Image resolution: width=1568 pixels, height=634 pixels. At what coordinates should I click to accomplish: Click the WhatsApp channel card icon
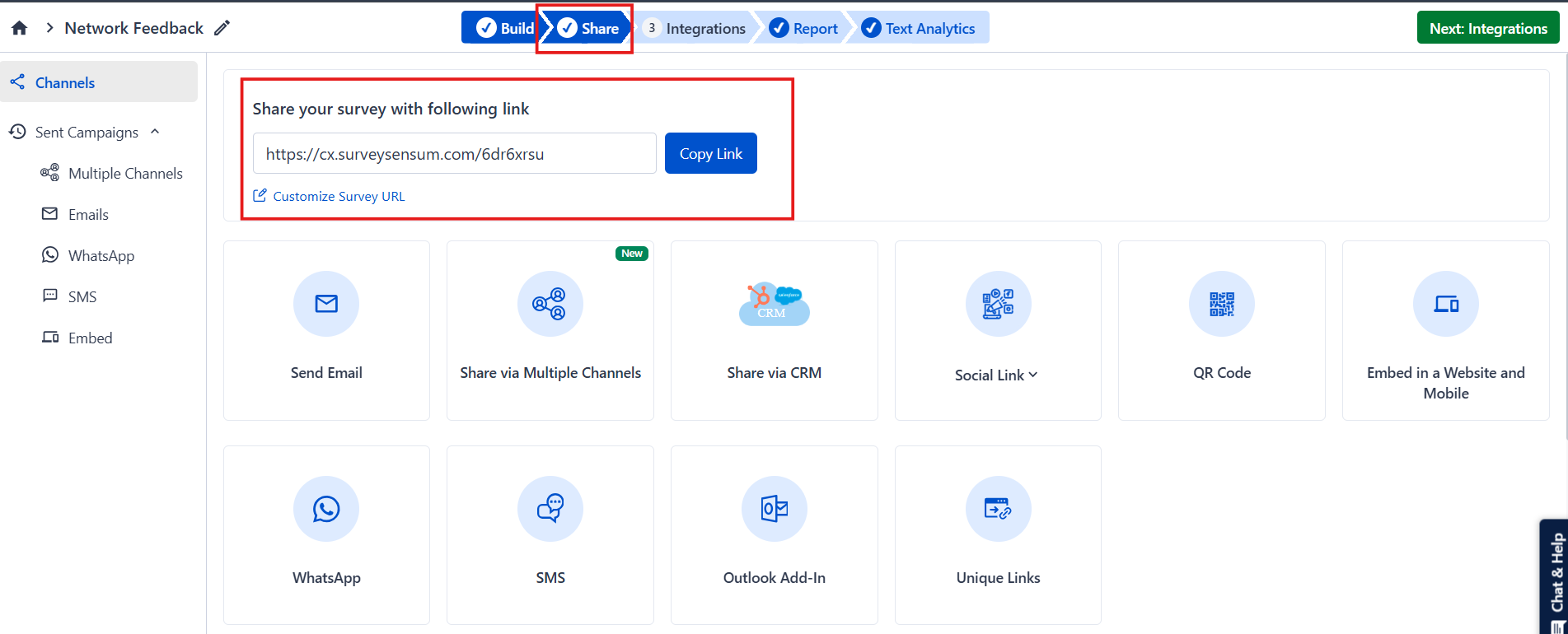[x=326, y=509]
